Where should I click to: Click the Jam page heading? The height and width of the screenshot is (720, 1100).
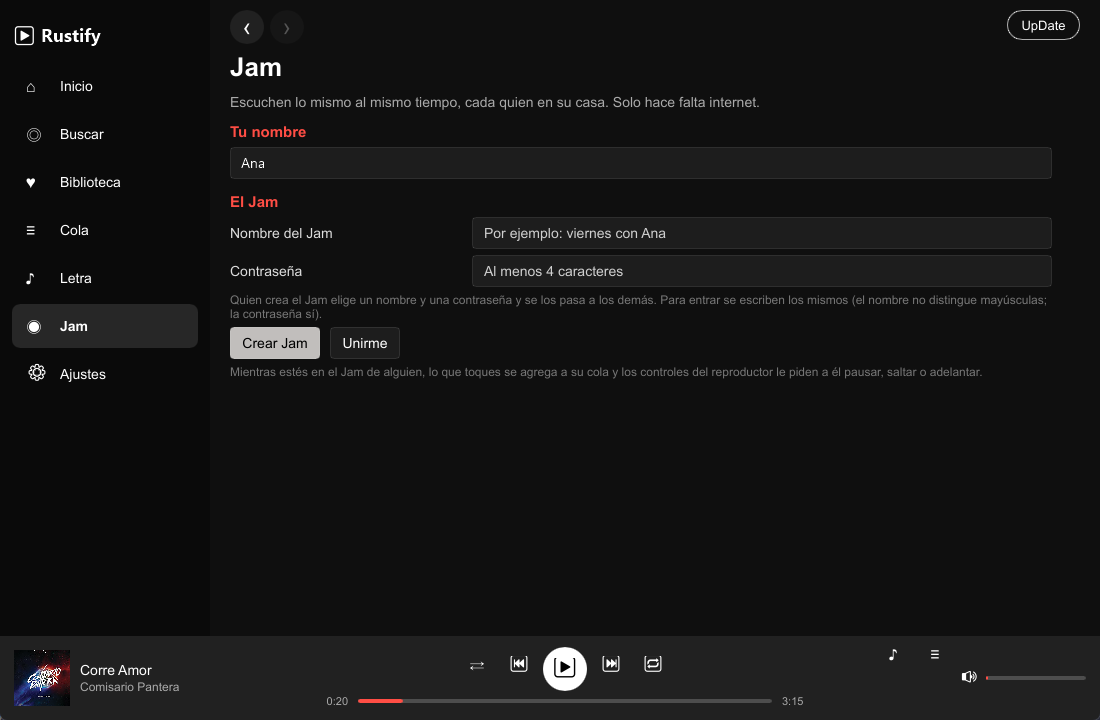(x=256, y=67)
